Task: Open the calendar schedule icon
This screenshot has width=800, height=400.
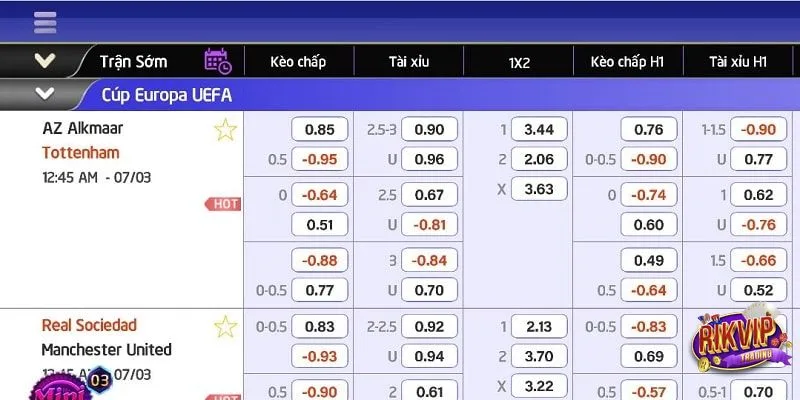Action: (218, 61)
